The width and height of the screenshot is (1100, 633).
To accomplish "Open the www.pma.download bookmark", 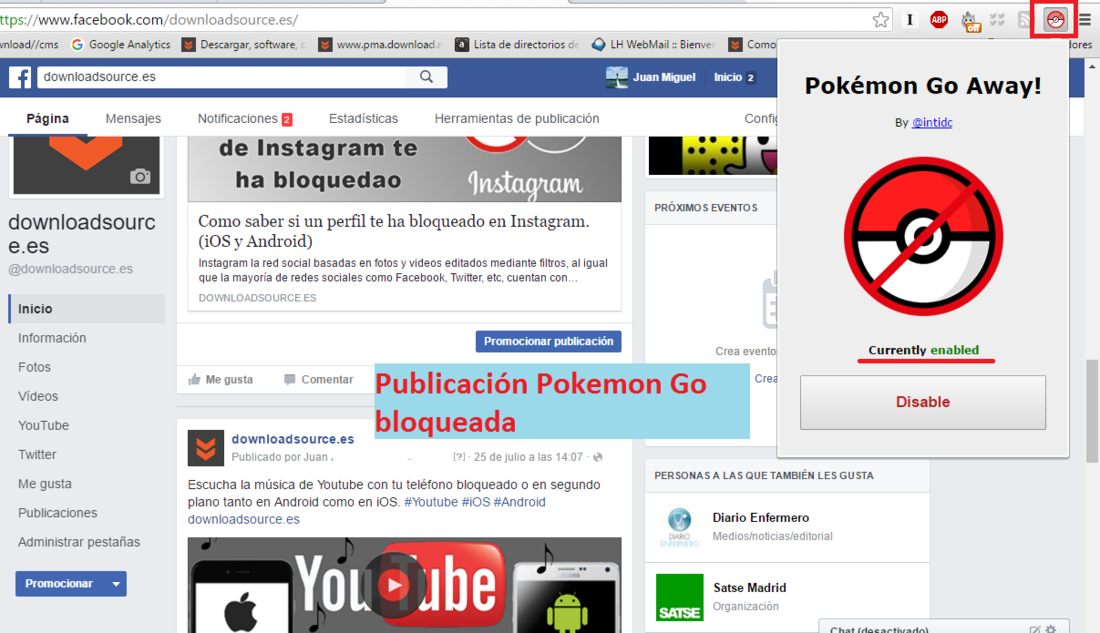I will [382, 44].
